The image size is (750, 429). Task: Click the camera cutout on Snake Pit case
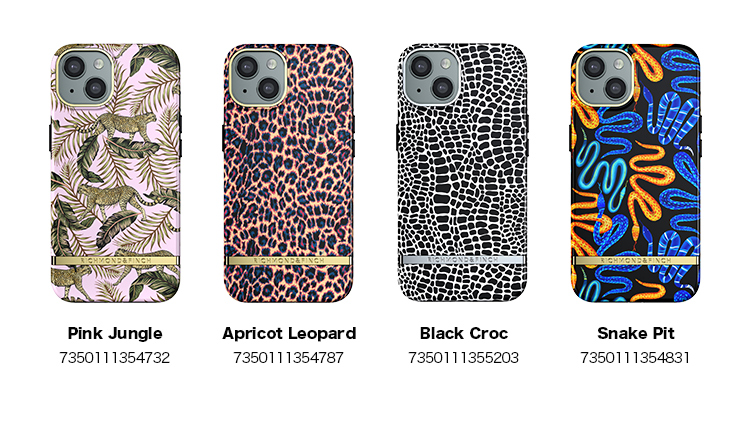[x=605, y=77]
